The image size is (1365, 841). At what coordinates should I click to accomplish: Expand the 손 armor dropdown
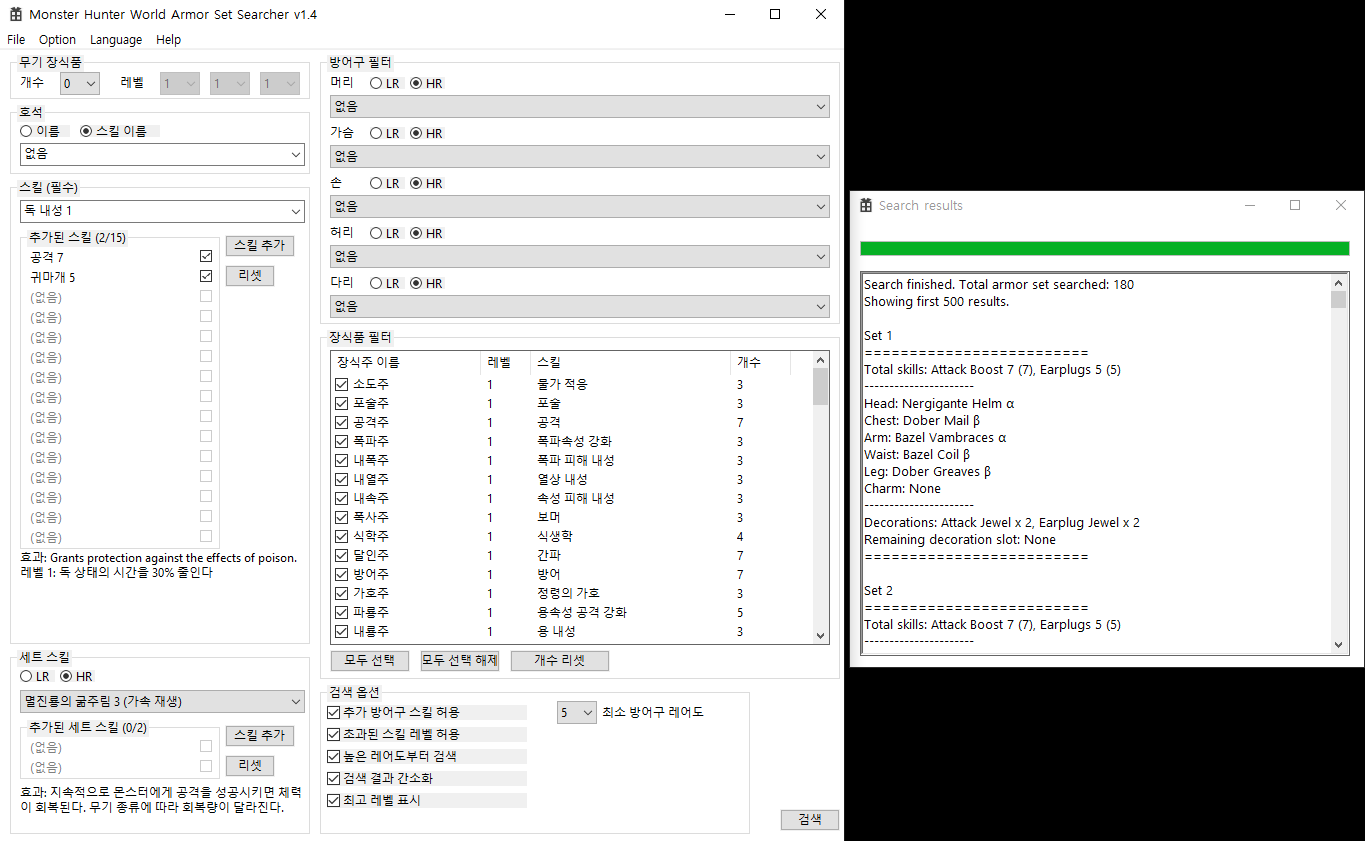coord(580,206)
